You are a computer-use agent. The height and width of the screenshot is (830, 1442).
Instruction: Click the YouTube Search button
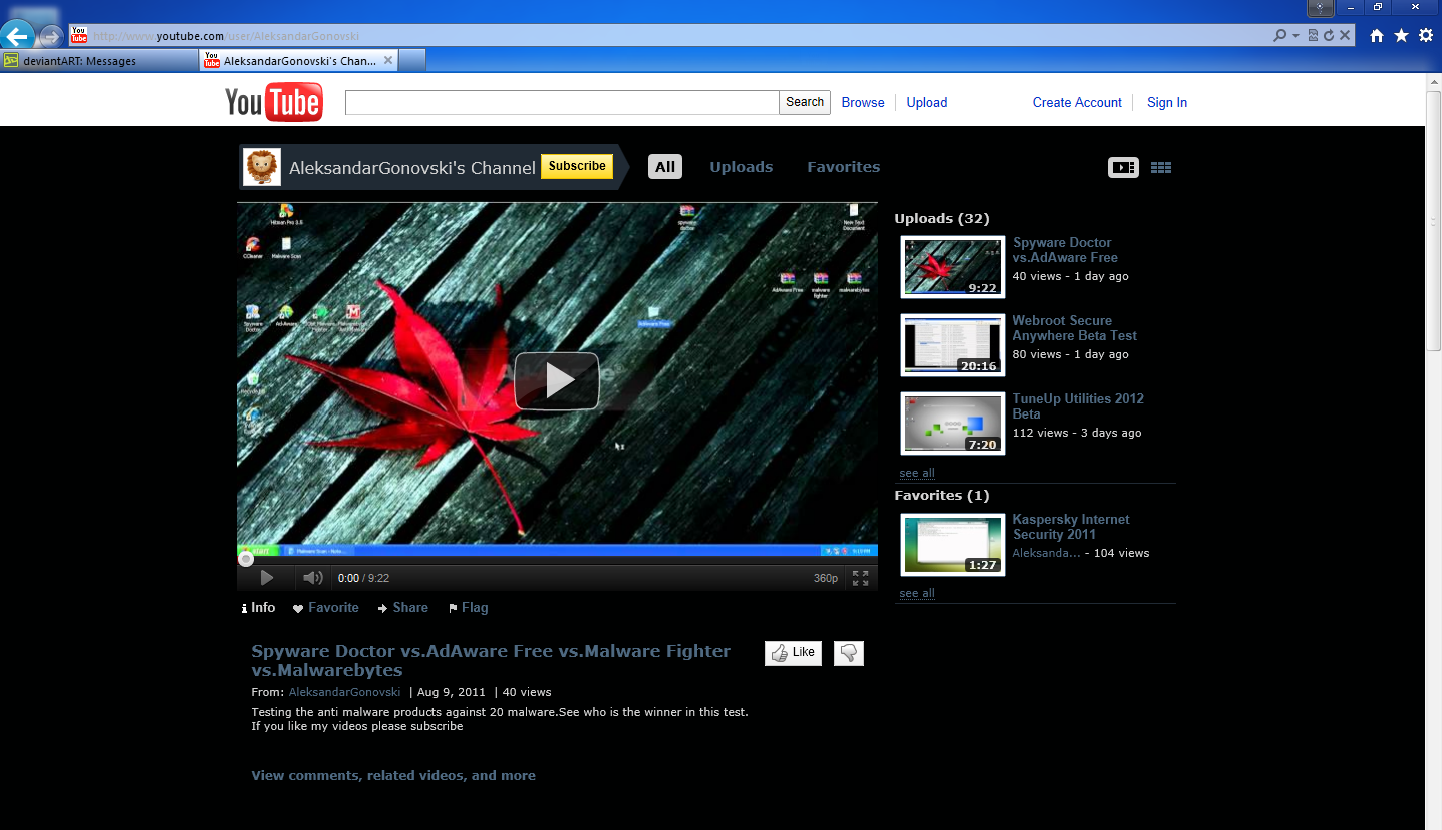point(805,102)
